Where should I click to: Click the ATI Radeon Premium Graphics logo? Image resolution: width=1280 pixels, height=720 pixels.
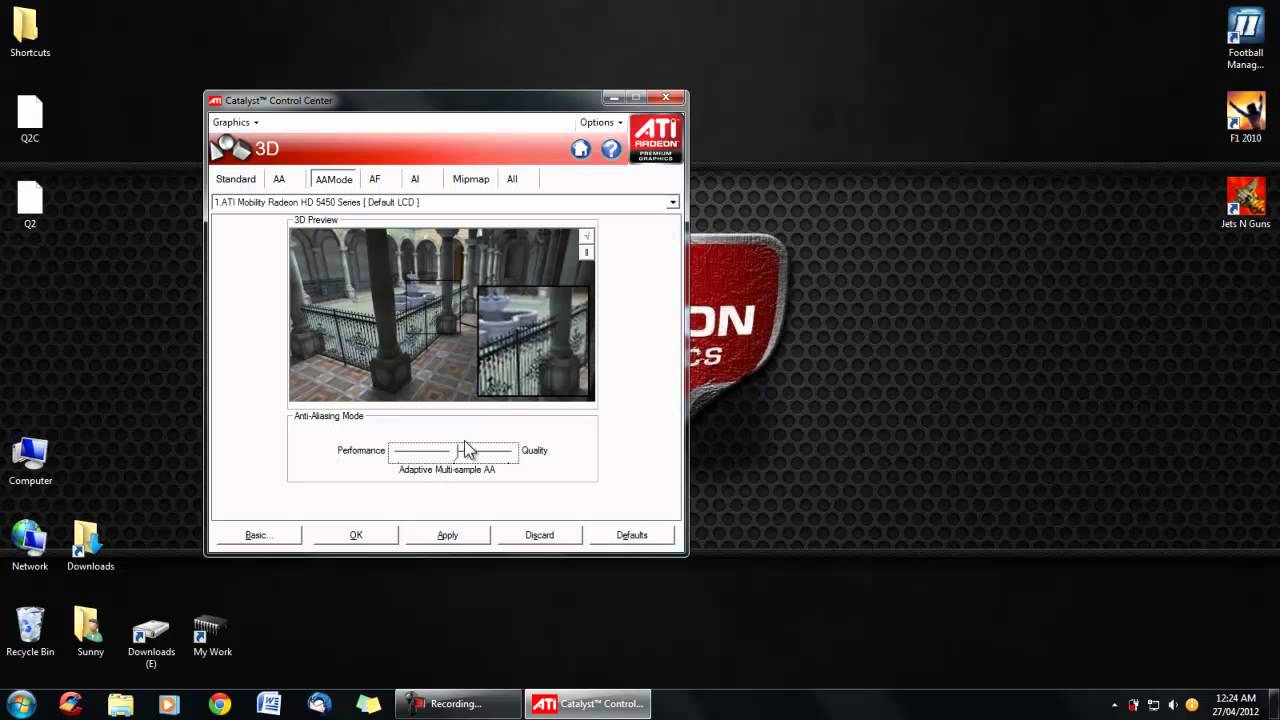656,139
